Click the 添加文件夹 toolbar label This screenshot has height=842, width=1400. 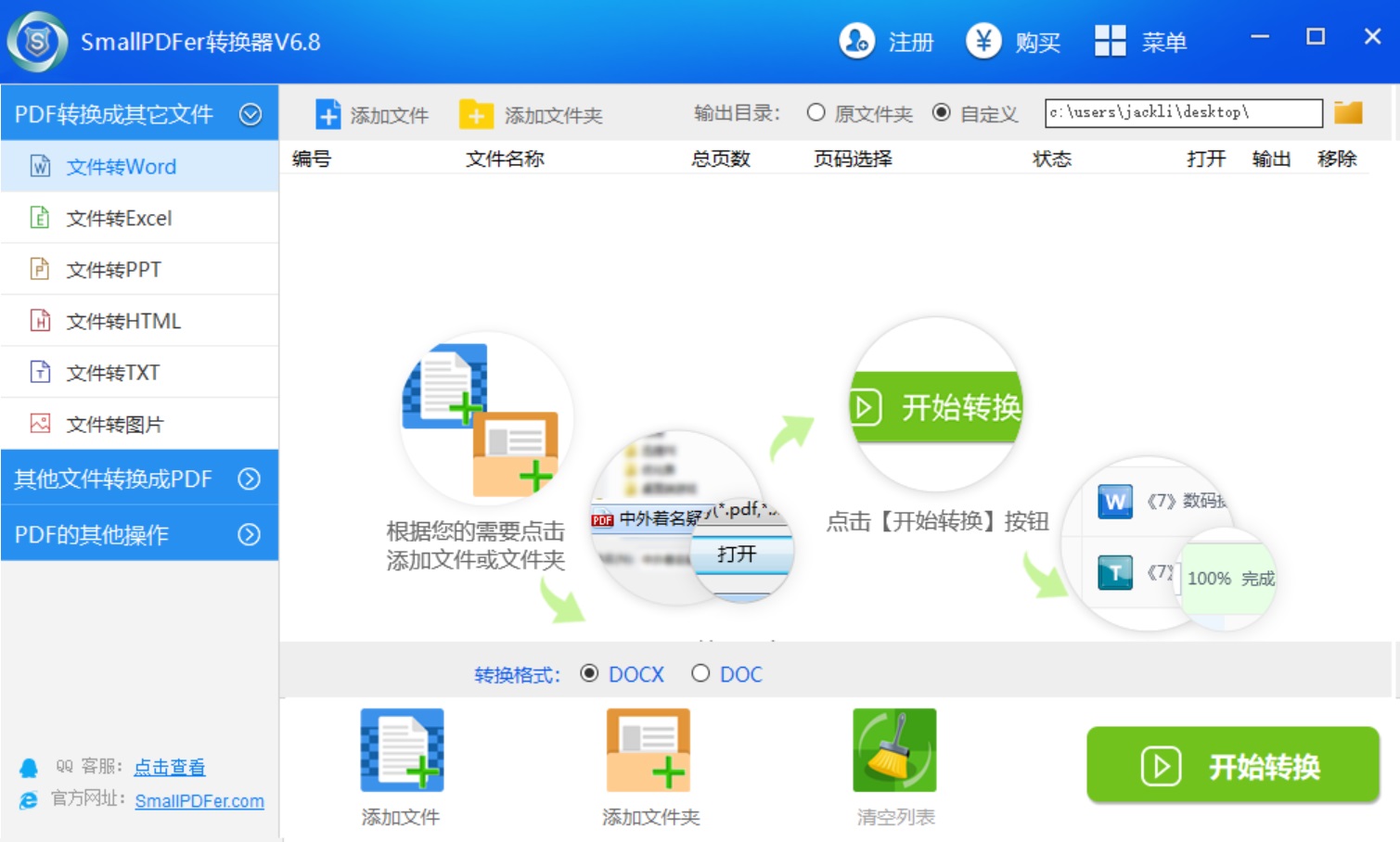553,115
